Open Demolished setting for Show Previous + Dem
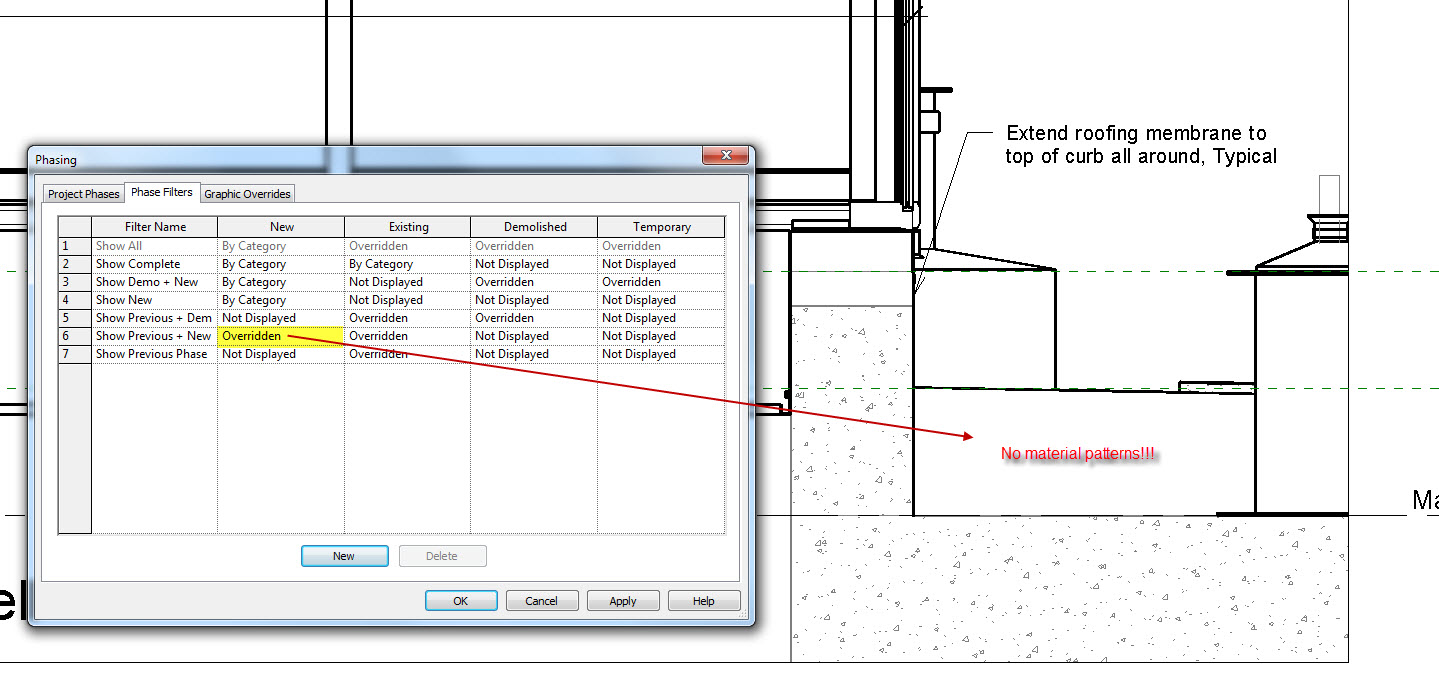The image size is (1439, 695). pyautogui.click(x=534, y=318)
